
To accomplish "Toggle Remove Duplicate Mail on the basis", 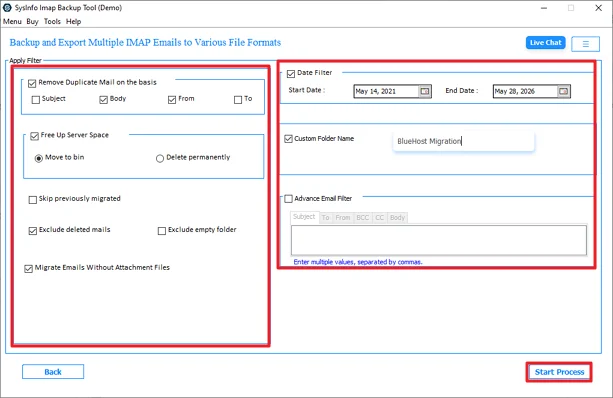I will coord(32,83).
